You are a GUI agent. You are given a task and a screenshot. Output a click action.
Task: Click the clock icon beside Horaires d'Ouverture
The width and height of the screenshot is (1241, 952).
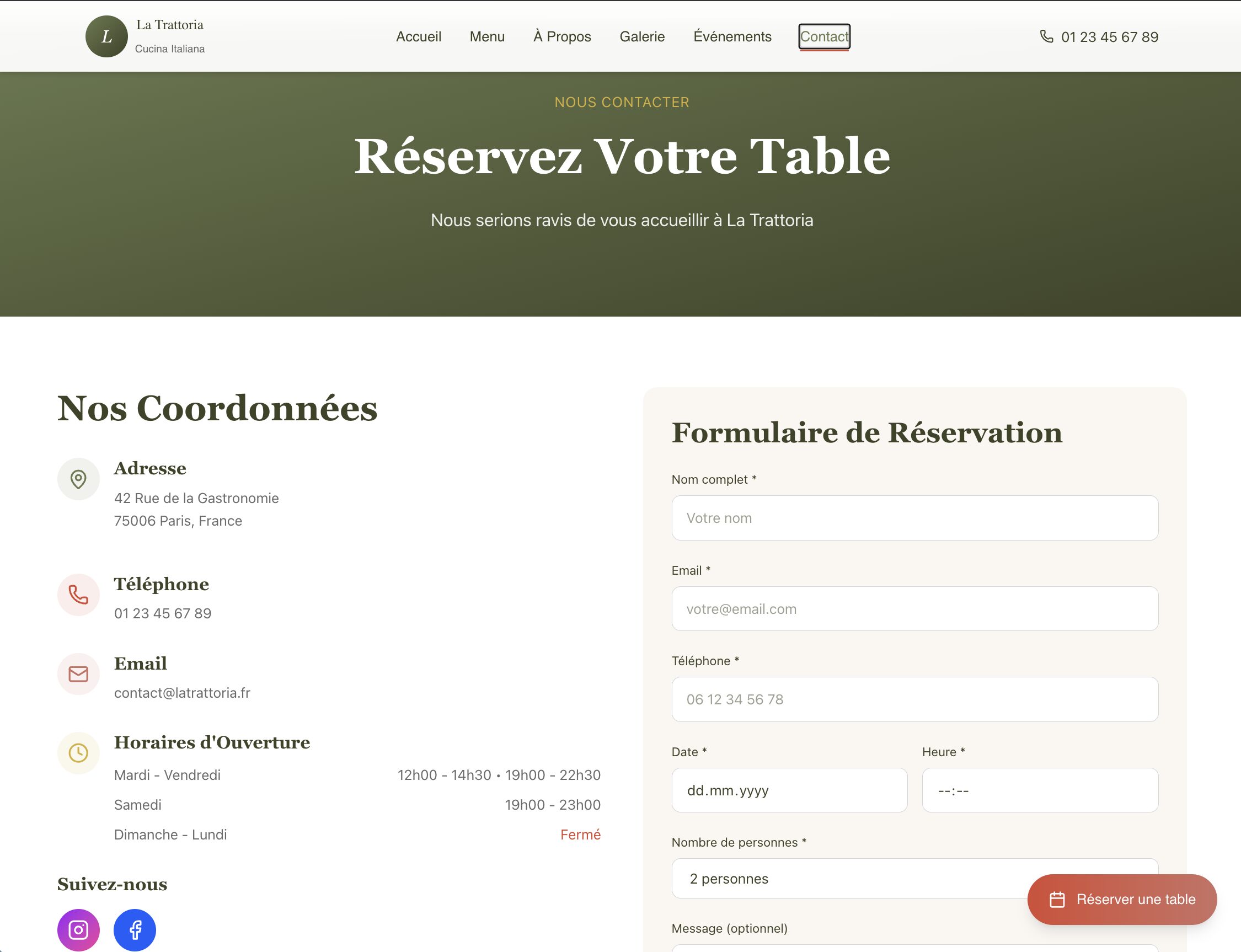click(78, 752)
